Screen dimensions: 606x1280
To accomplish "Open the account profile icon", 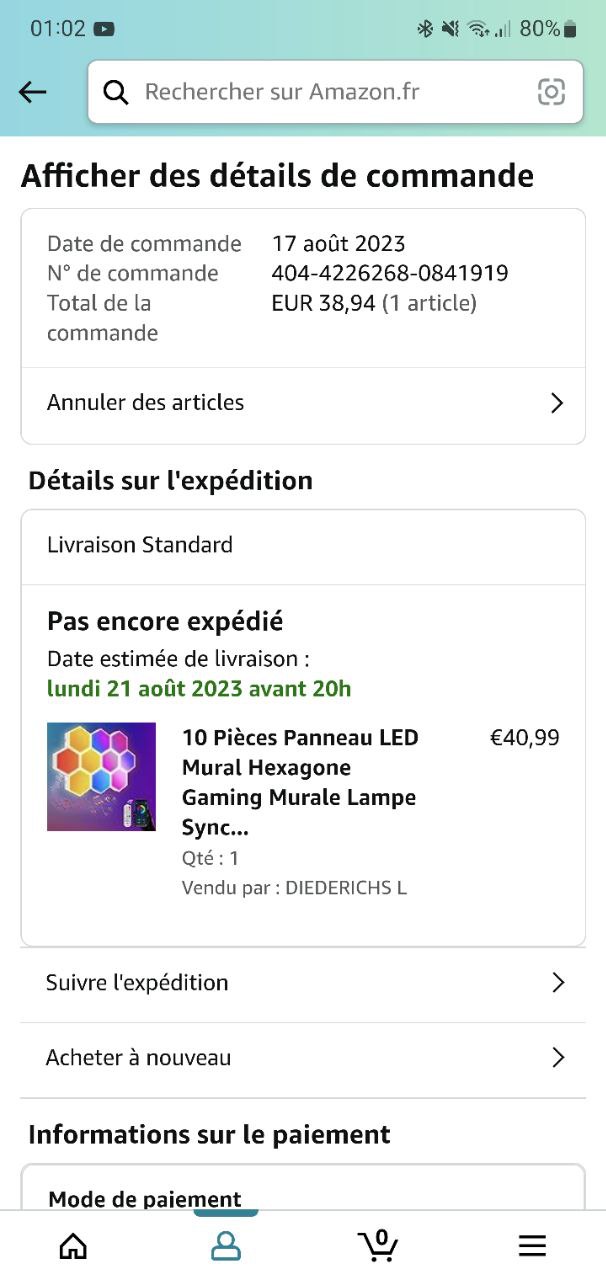I will tap(226, 1245).
